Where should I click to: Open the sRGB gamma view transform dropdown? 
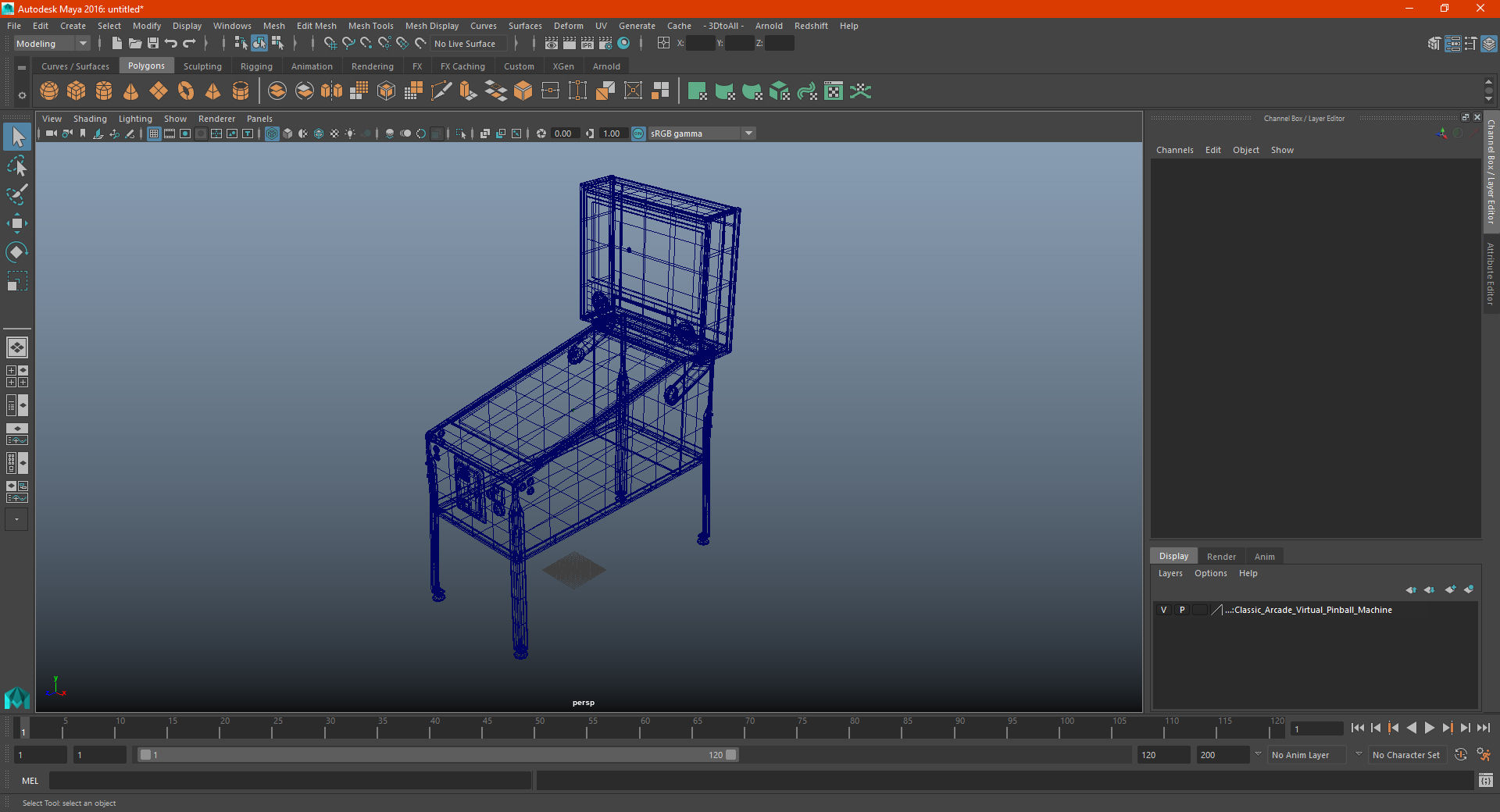[702, 134]
